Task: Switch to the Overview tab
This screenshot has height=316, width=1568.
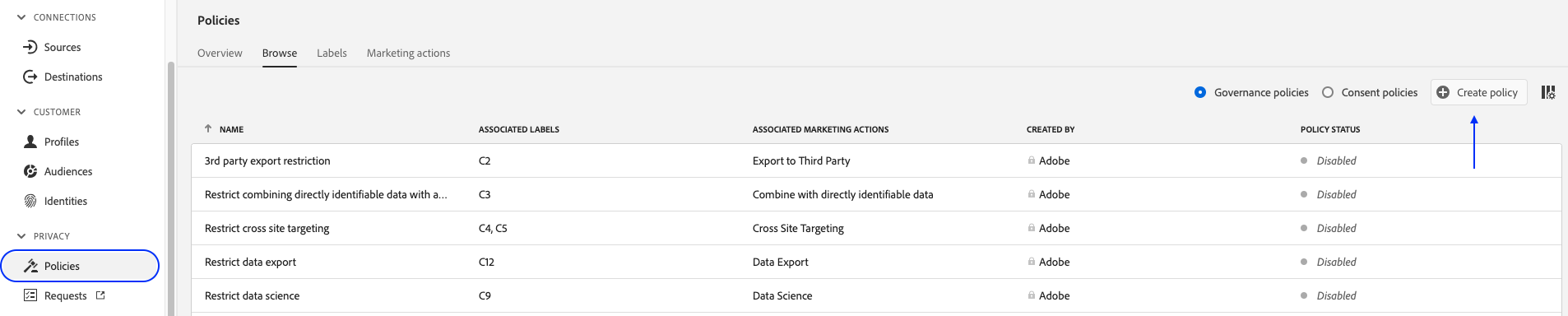Action: point(220,53)
